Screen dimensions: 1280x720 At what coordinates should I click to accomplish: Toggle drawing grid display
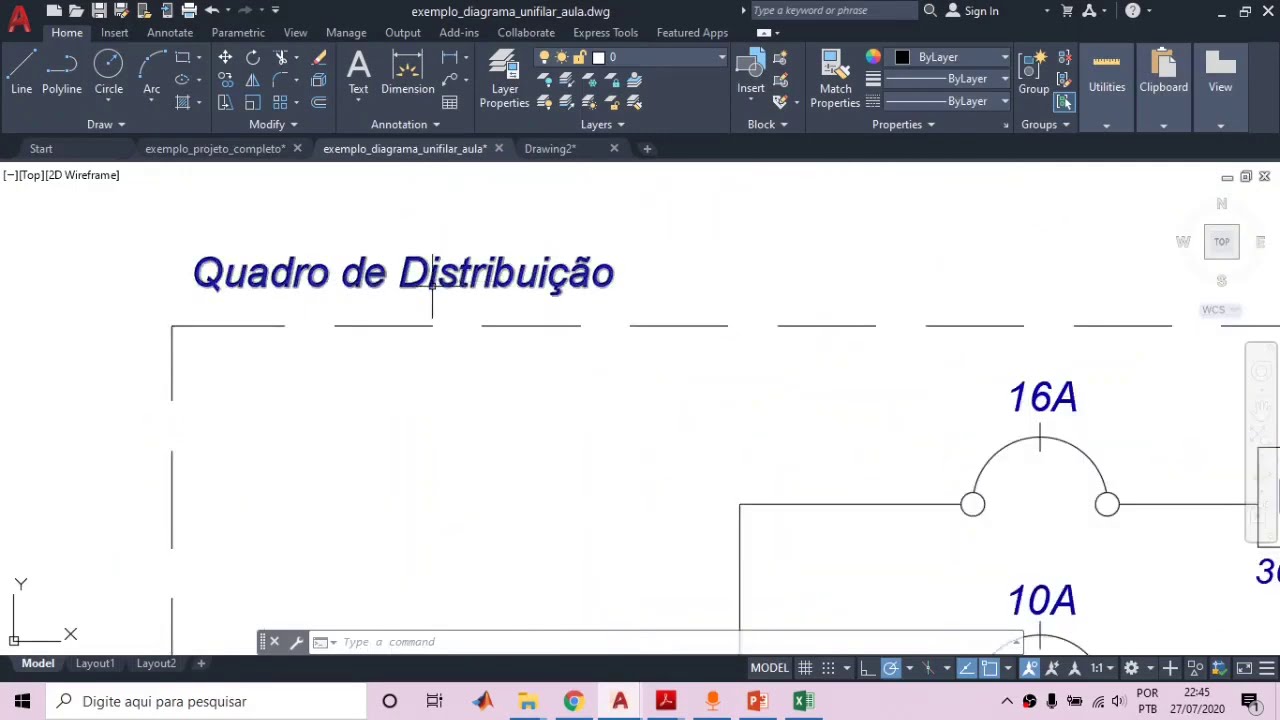(x=805, y=668)
